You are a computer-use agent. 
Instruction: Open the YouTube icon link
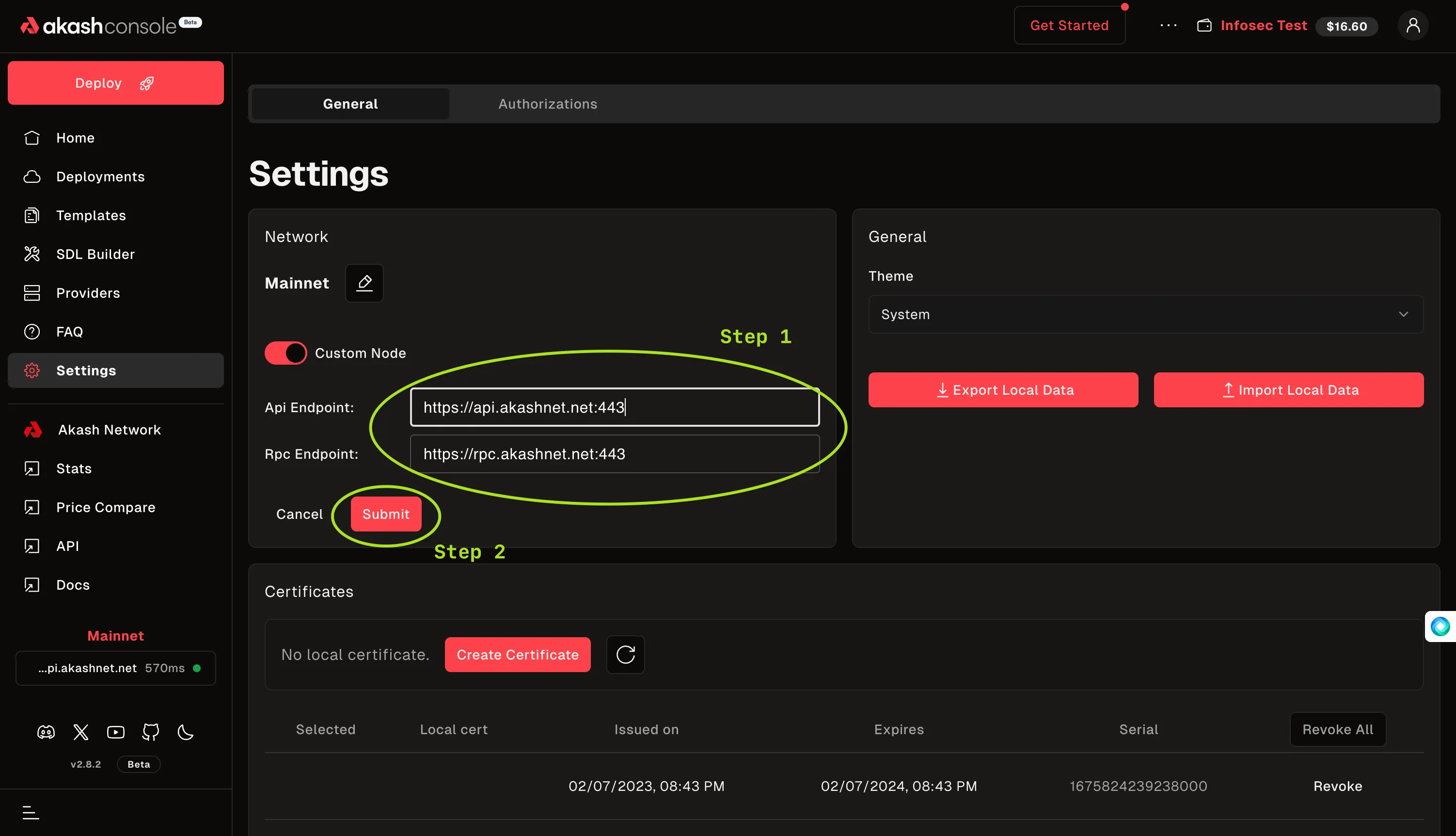click(x=115, y=732)
